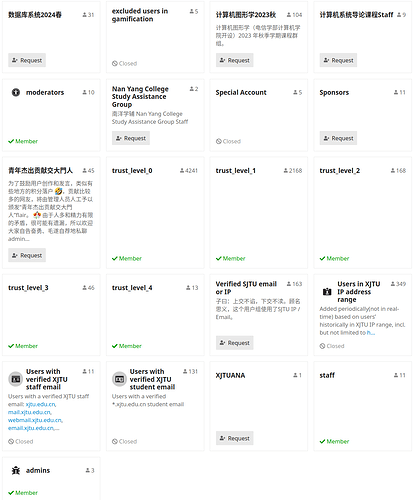Open the Special Account group card
The height and width of the screenshot is (500, 414).
click(259, 115)
